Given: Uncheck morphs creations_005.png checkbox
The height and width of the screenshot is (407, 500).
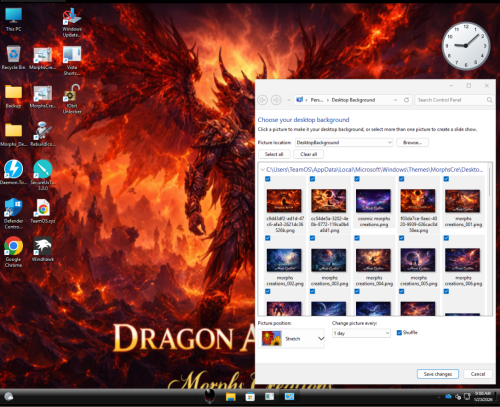Looking at the screenshot, I should pyautogui.click(x=402, y=238).
